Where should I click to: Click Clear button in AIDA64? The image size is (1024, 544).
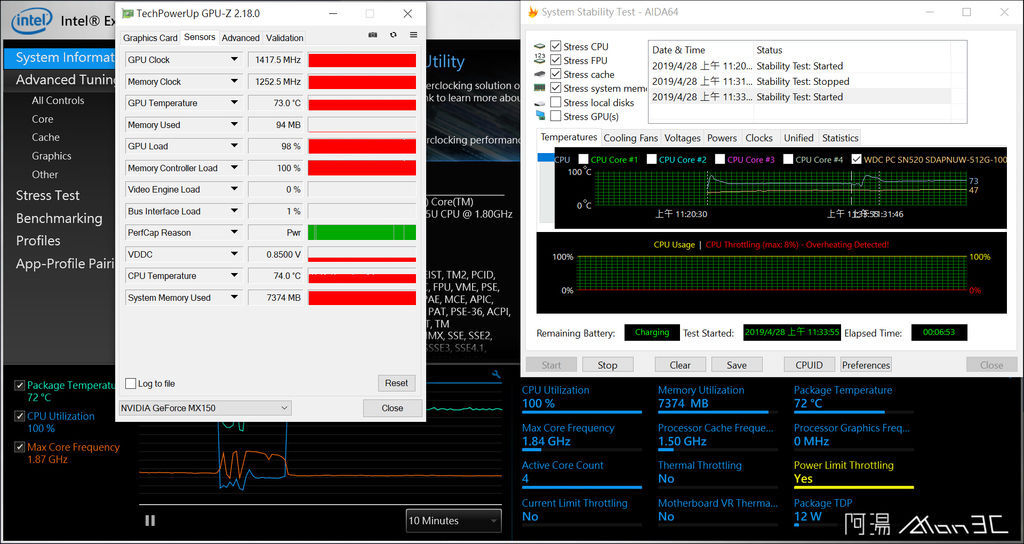[680, 365]
